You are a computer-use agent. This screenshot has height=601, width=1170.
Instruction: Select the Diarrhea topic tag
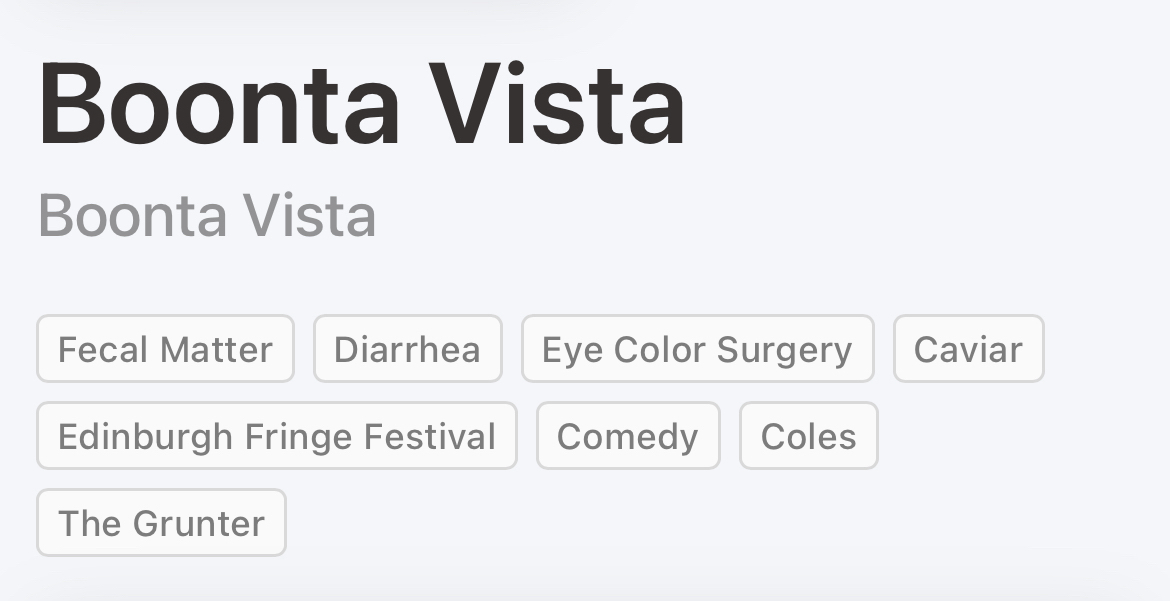pos(407,349)
